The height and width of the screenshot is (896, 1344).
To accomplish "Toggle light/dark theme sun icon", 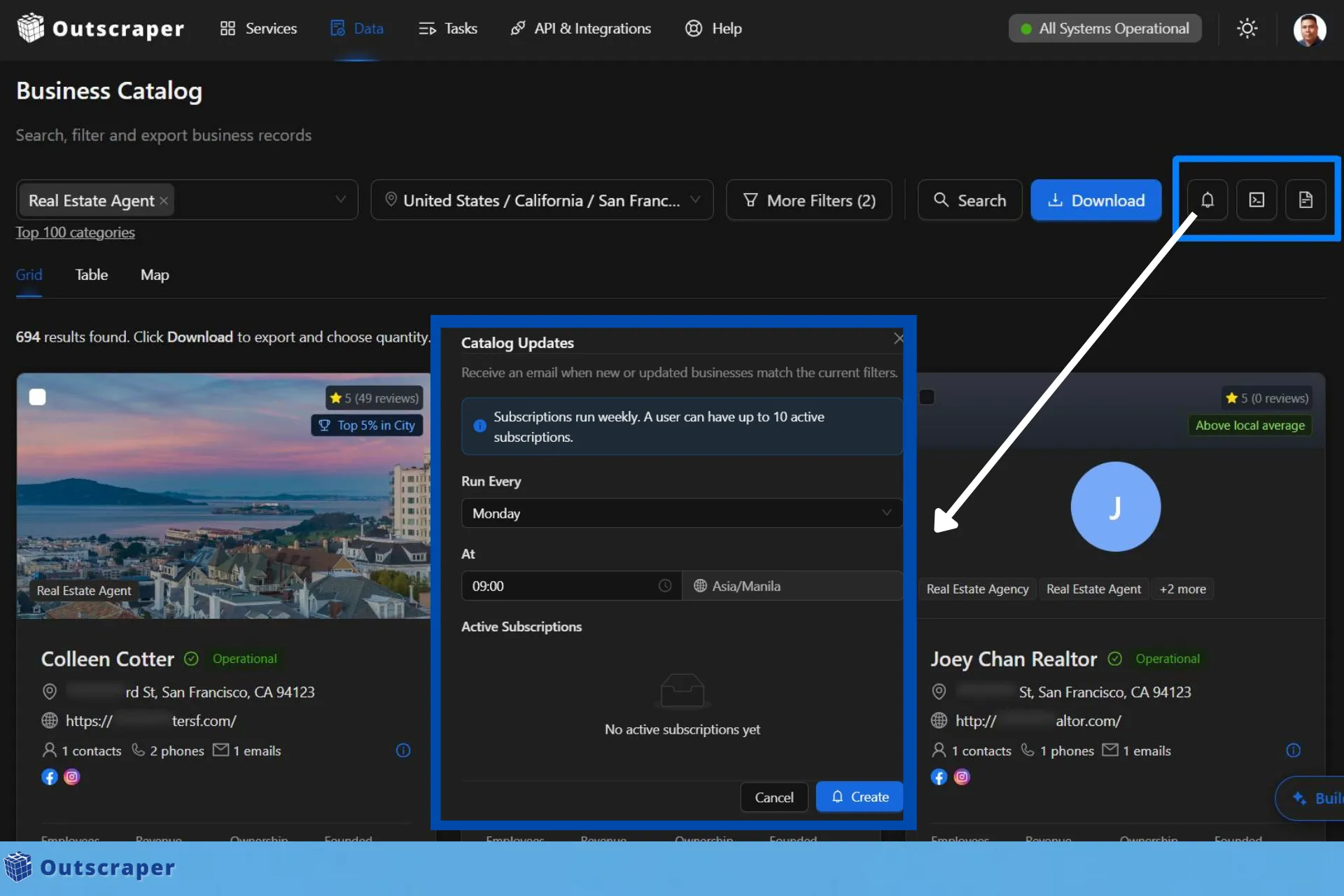I will pyautogui.click(x=1247, y=28).
